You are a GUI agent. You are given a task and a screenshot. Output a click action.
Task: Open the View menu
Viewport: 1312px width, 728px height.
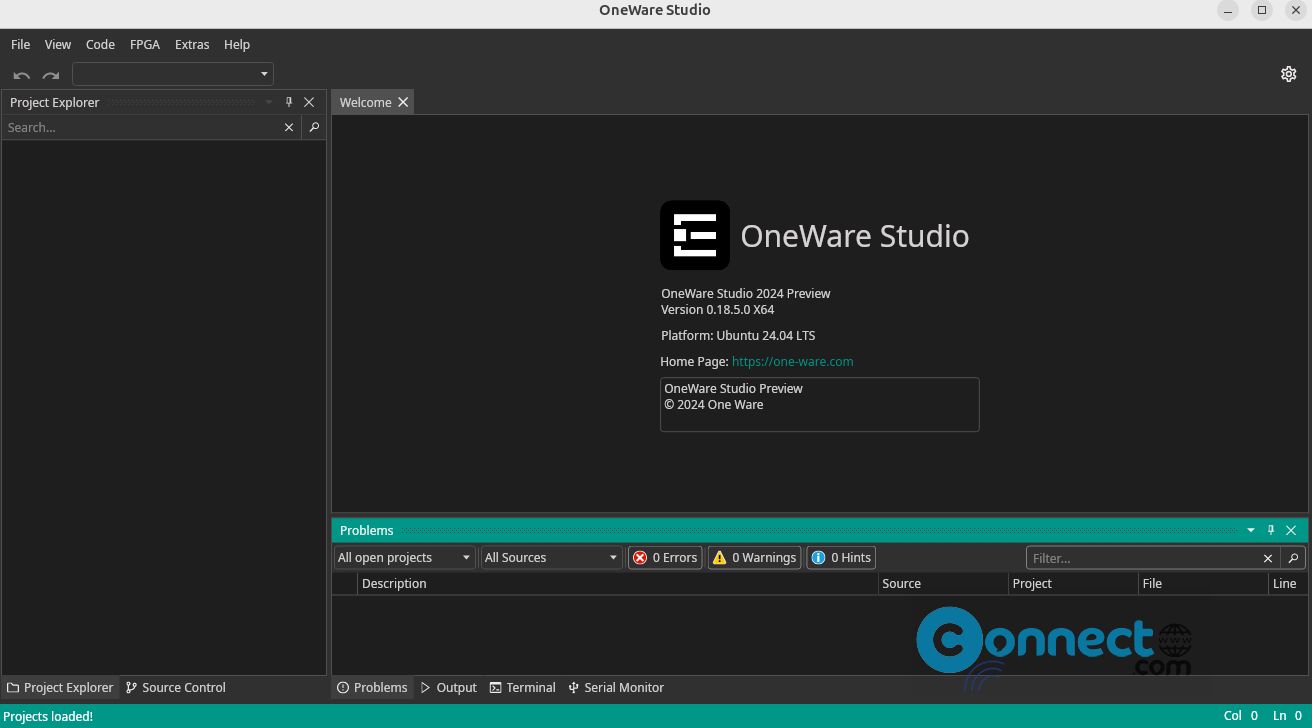click(x=58, y=44)
